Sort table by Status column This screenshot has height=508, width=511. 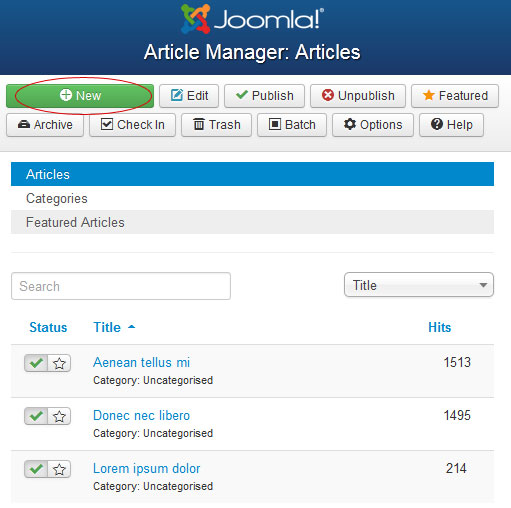tap(48, 327)
